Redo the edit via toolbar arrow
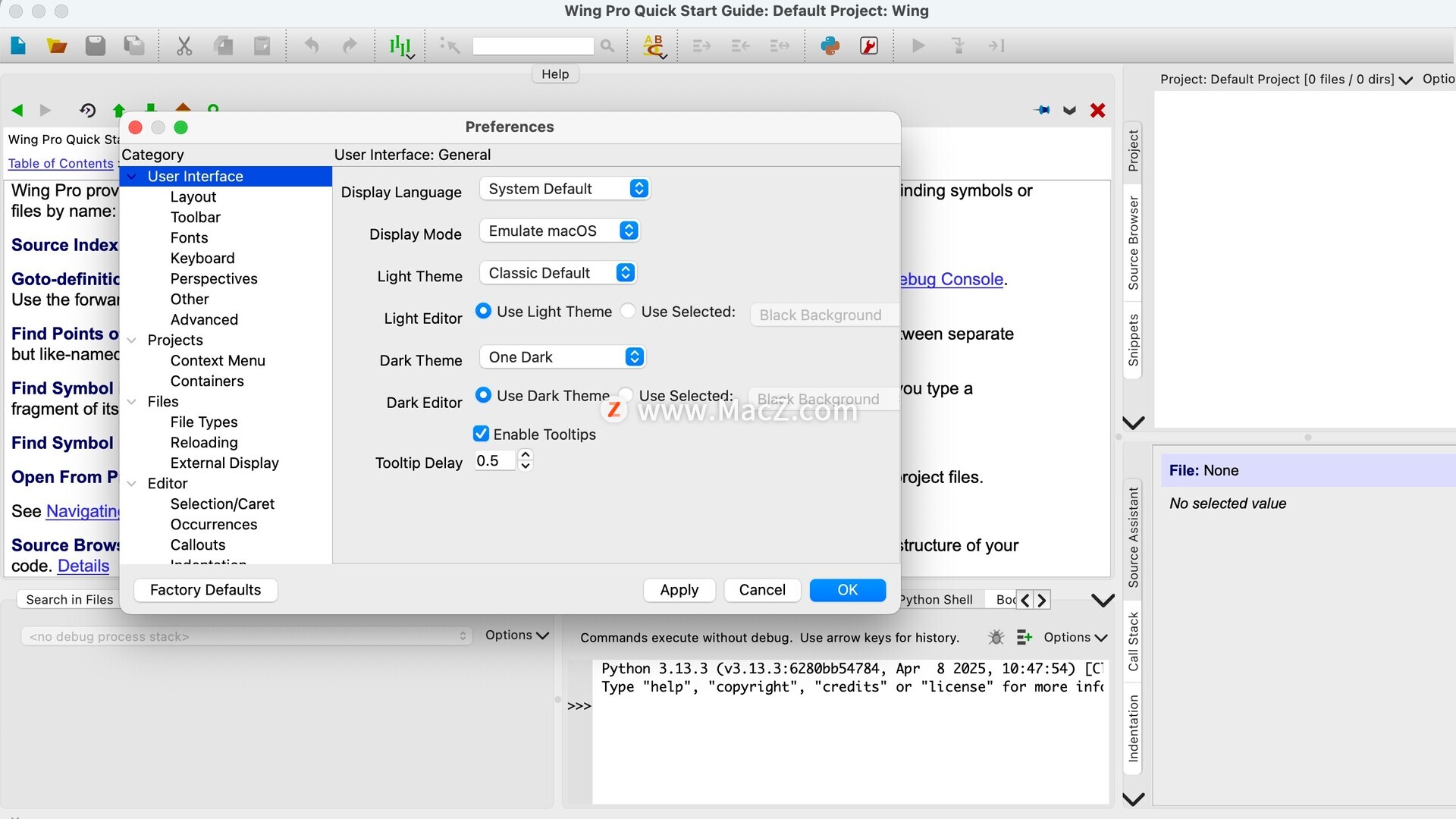Screen dimensions: 1456x819 click(350, 45)
